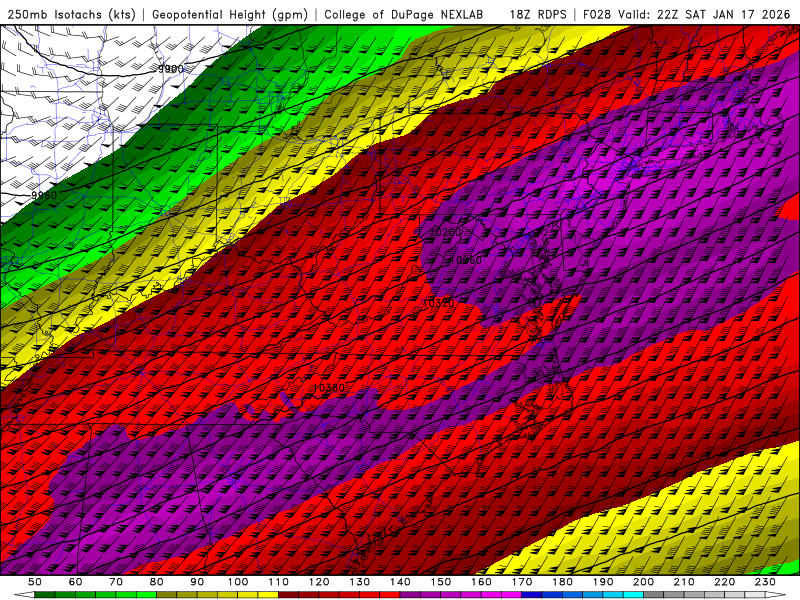Select the darkest green swatch beside the 50 label
This screenshot has width=800, height=600.
click(x=45, y=595)
